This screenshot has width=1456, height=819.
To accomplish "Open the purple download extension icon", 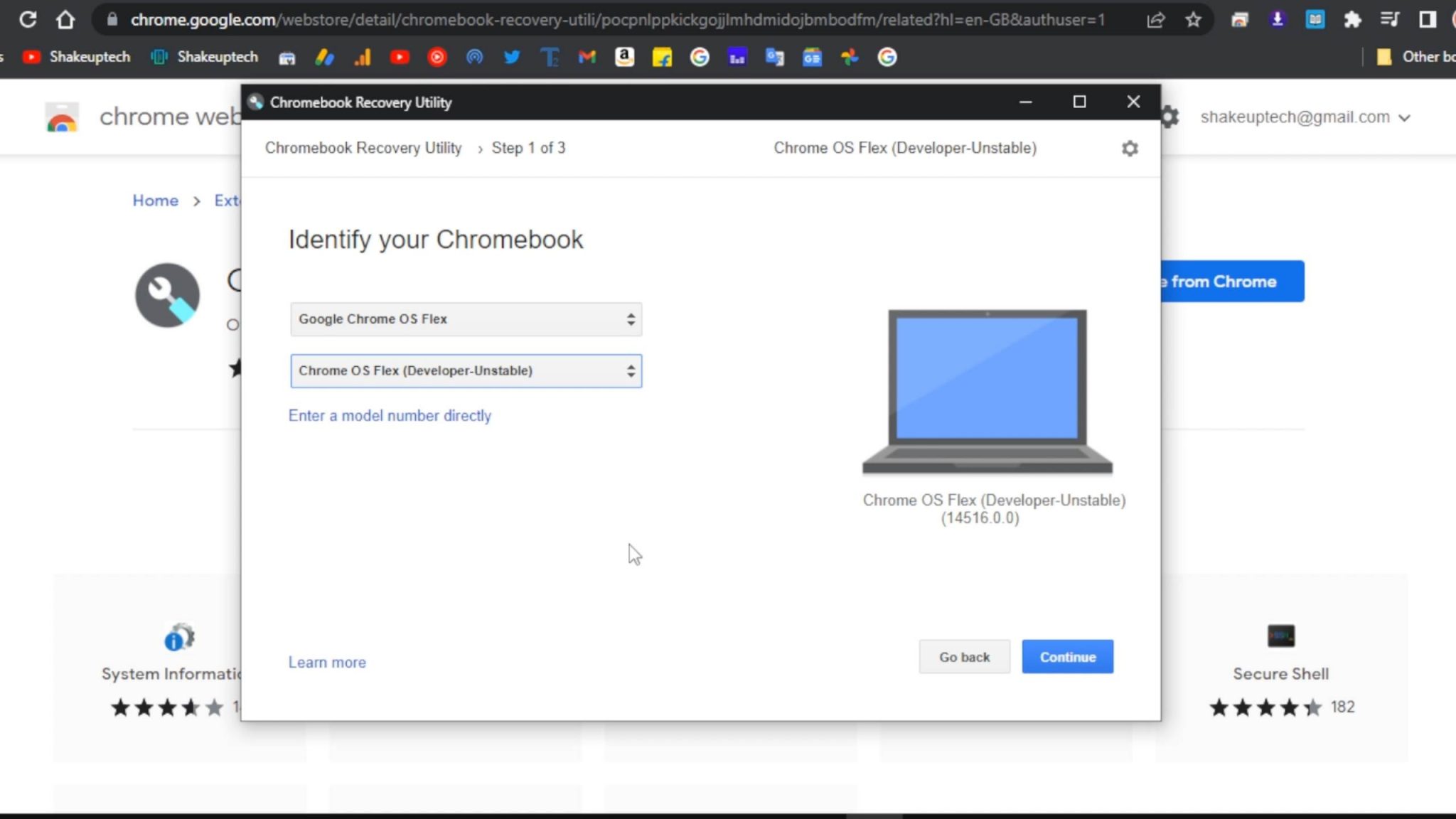I will (x=1278, y=20).
